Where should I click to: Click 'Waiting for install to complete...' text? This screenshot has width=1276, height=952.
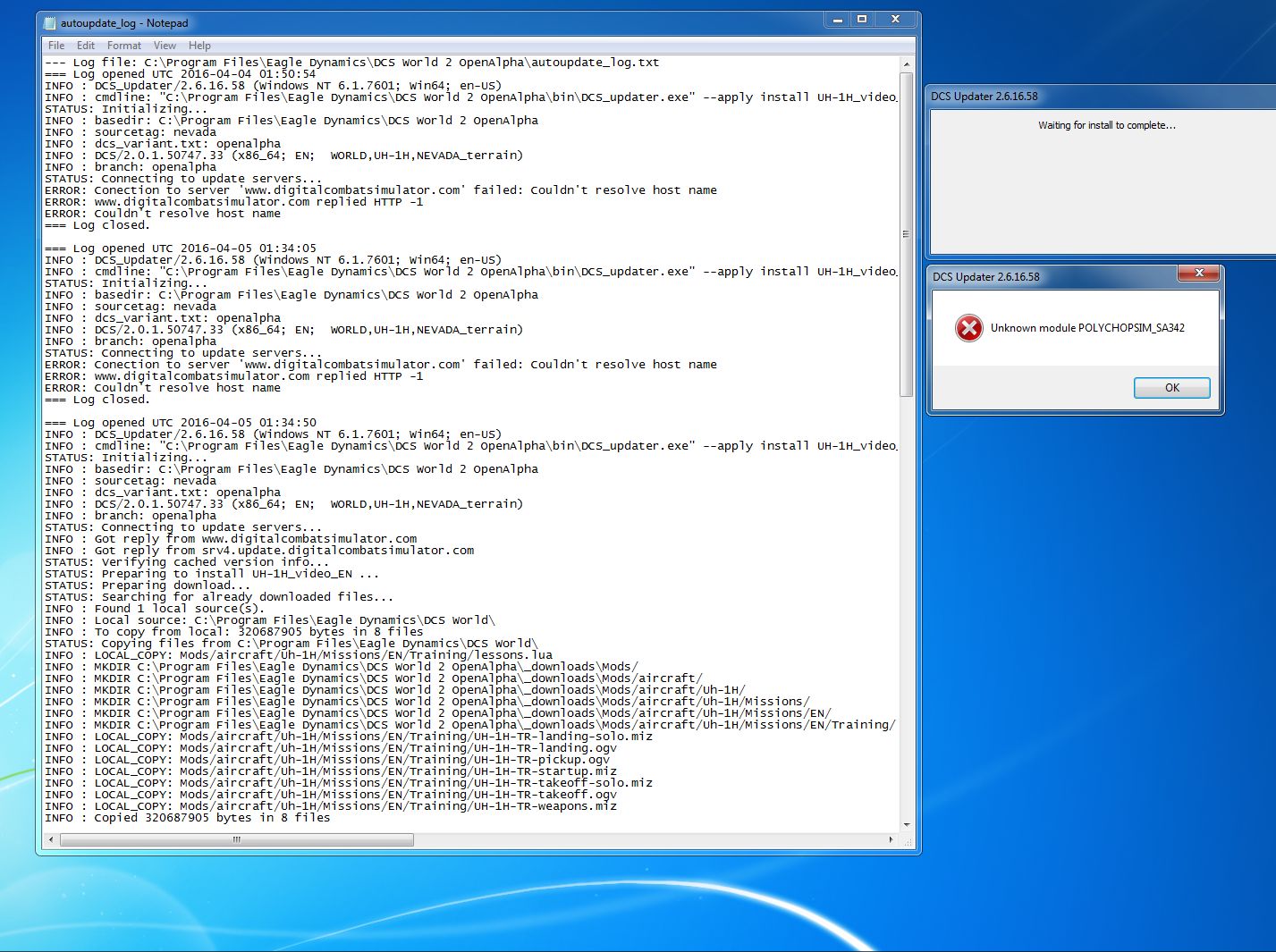[1107, 125]
